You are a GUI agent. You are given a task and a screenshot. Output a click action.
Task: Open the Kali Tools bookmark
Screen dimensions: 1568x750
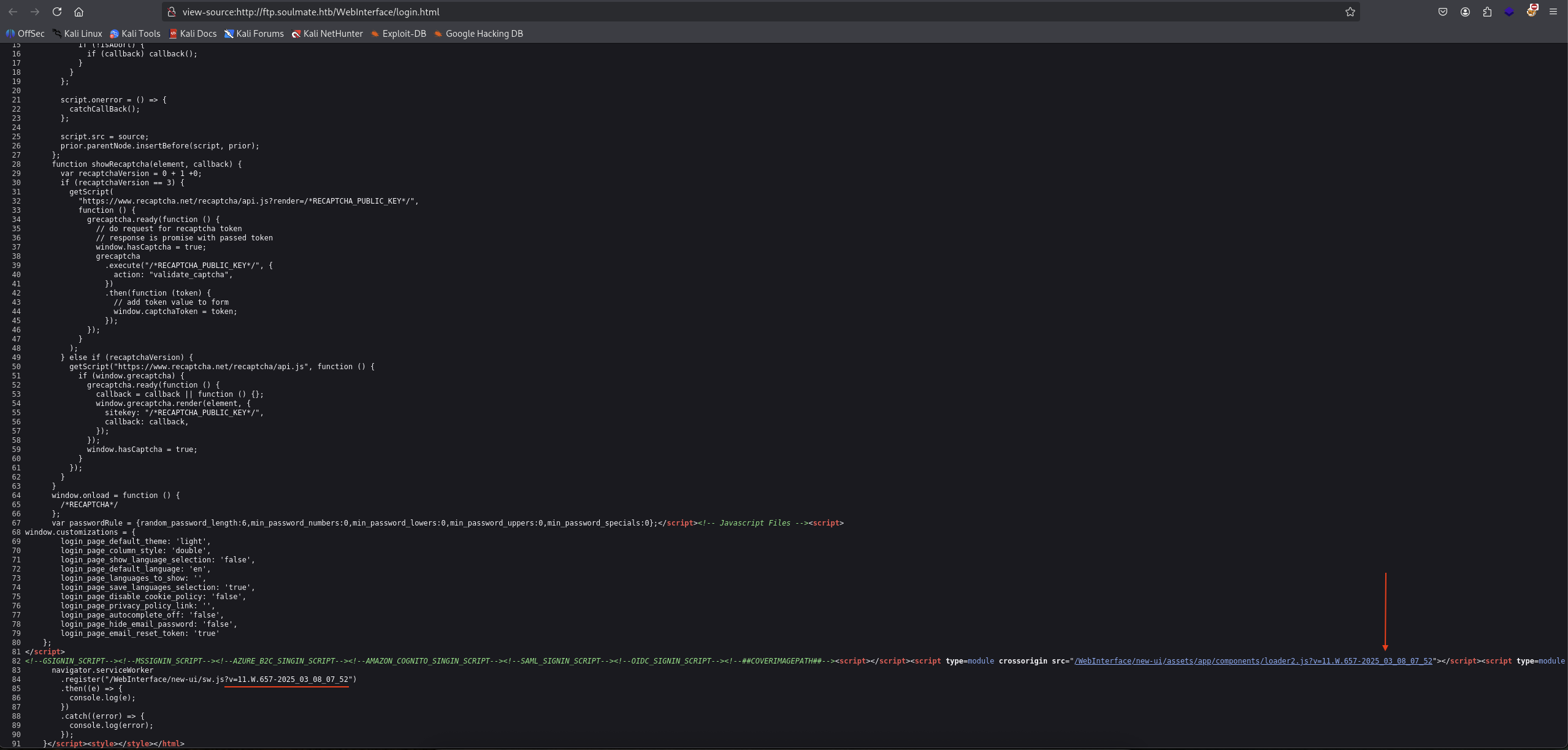point(135,34)
